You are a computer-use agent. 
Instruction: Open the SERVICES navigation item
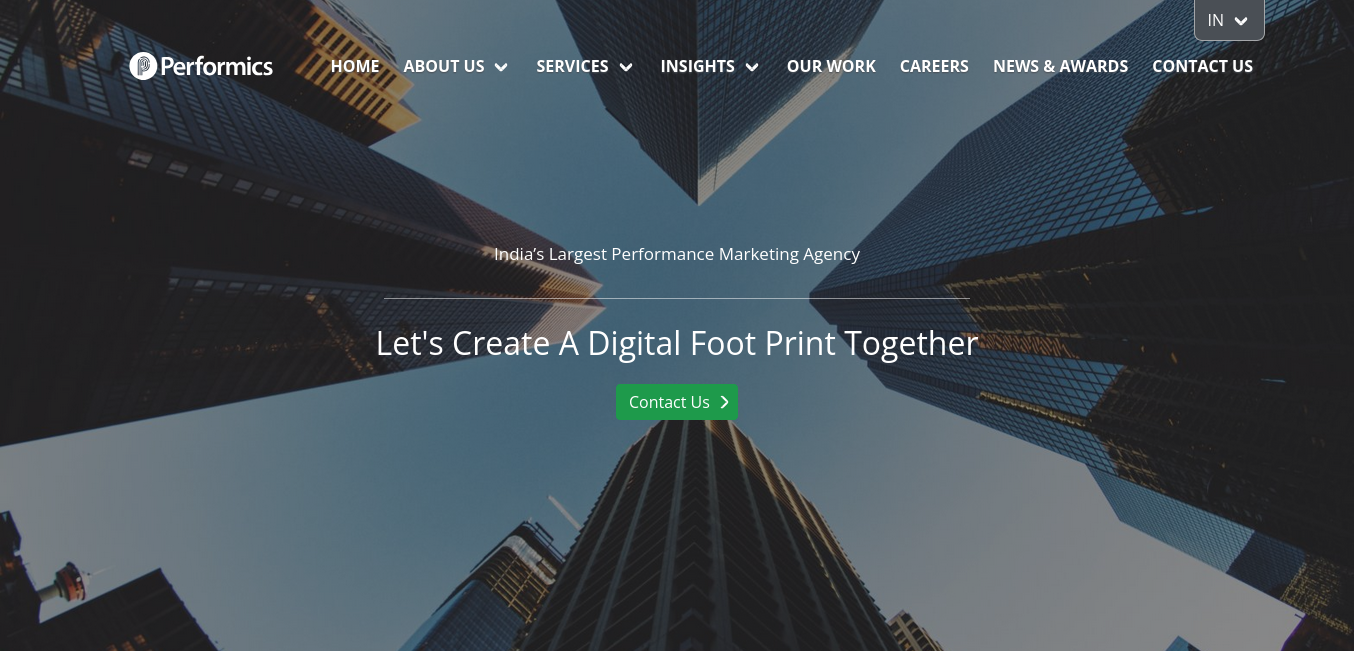tap(572, 66)
